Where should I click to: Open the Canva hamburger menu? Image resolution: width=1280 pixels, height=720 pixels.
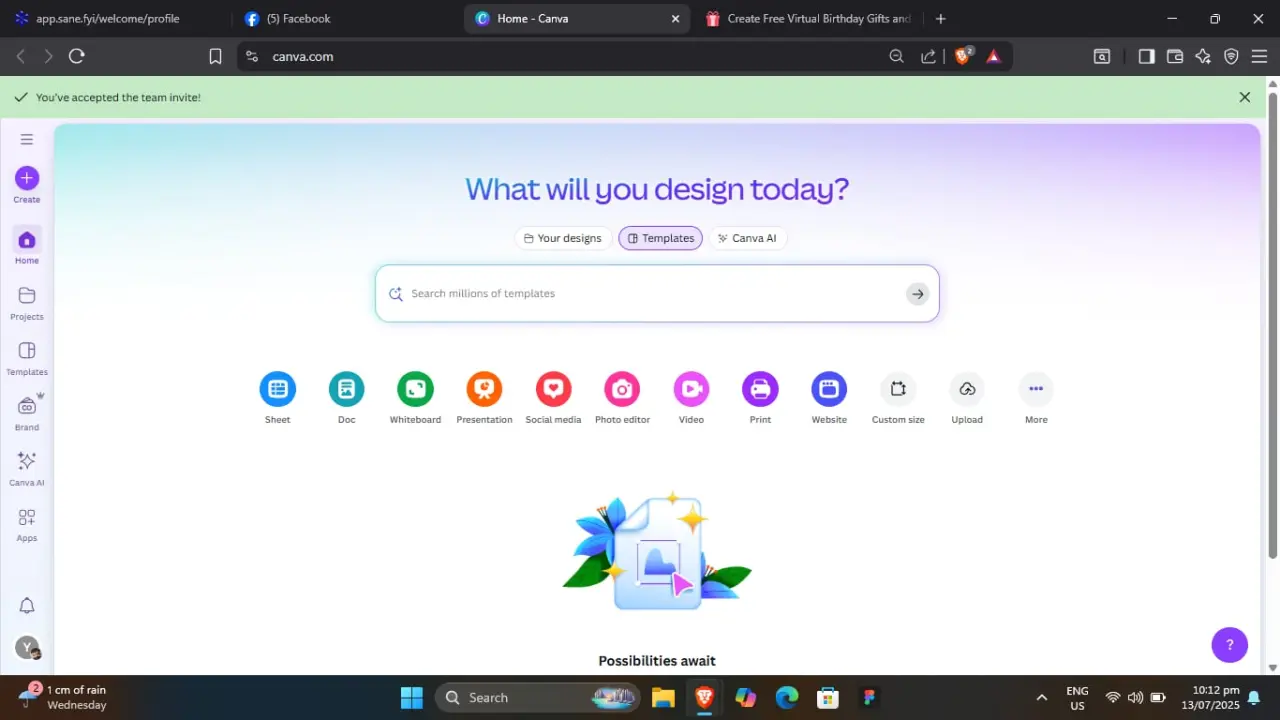tap(27, 139)
